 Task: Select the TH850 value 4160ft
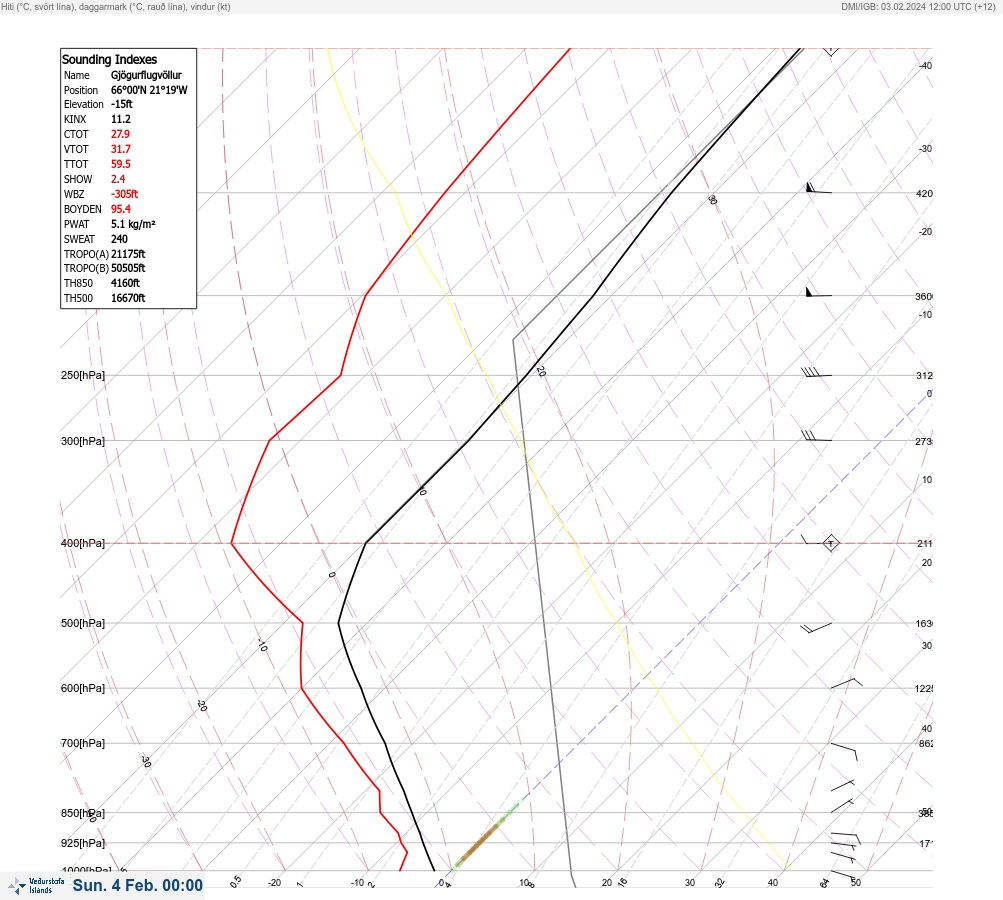[125, 283]
